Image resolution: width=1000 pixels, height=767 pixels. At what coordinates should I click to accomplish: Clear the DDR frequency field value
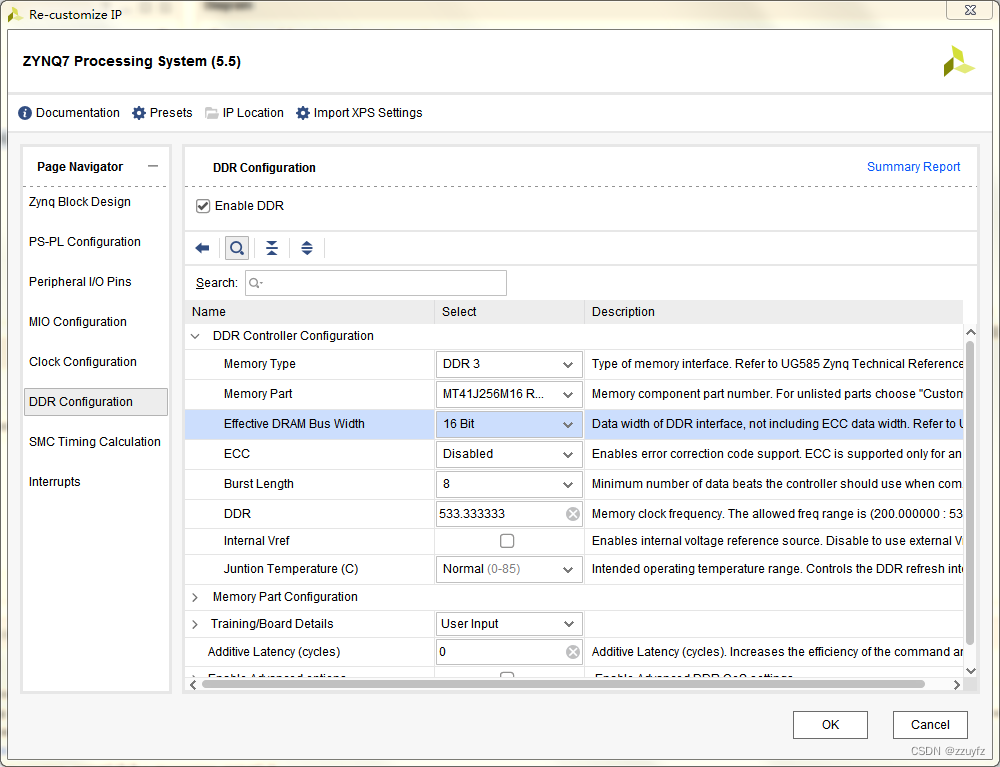573,514
